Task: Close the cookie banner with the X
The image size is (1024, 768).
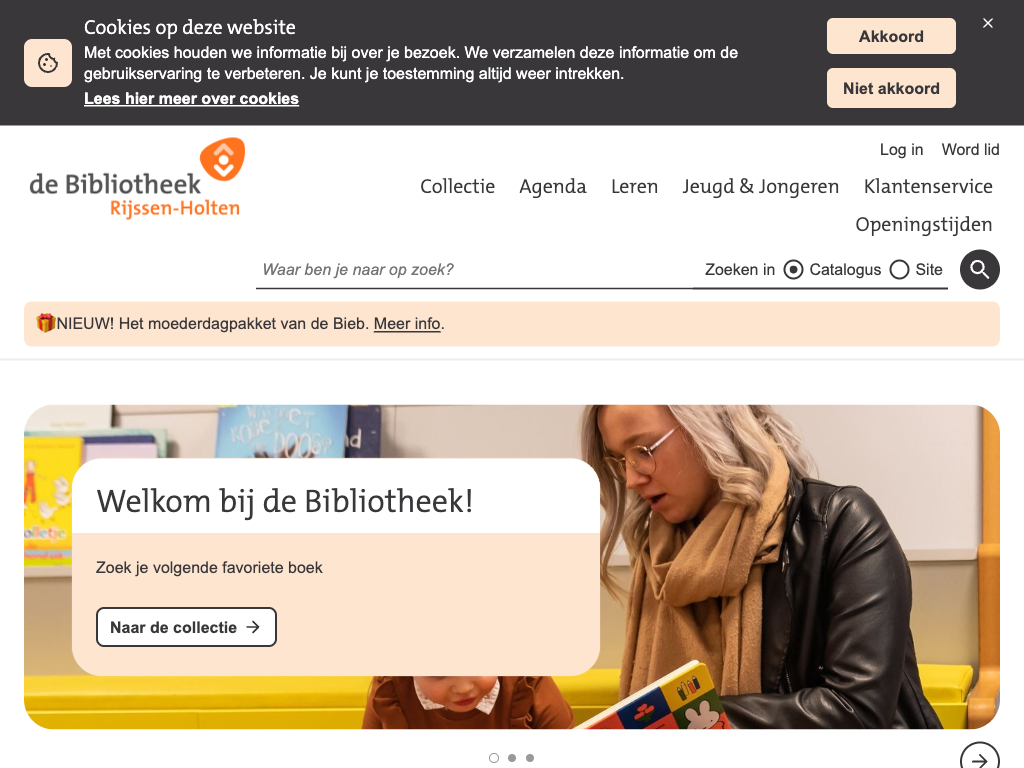Action: (x=987, y=23)
